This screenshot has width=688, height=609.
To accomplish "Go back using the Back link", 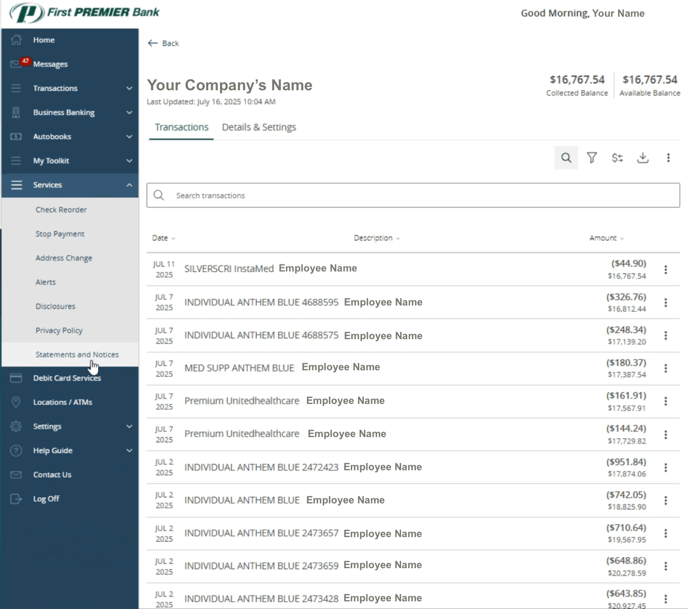I will tap(163, 43).
